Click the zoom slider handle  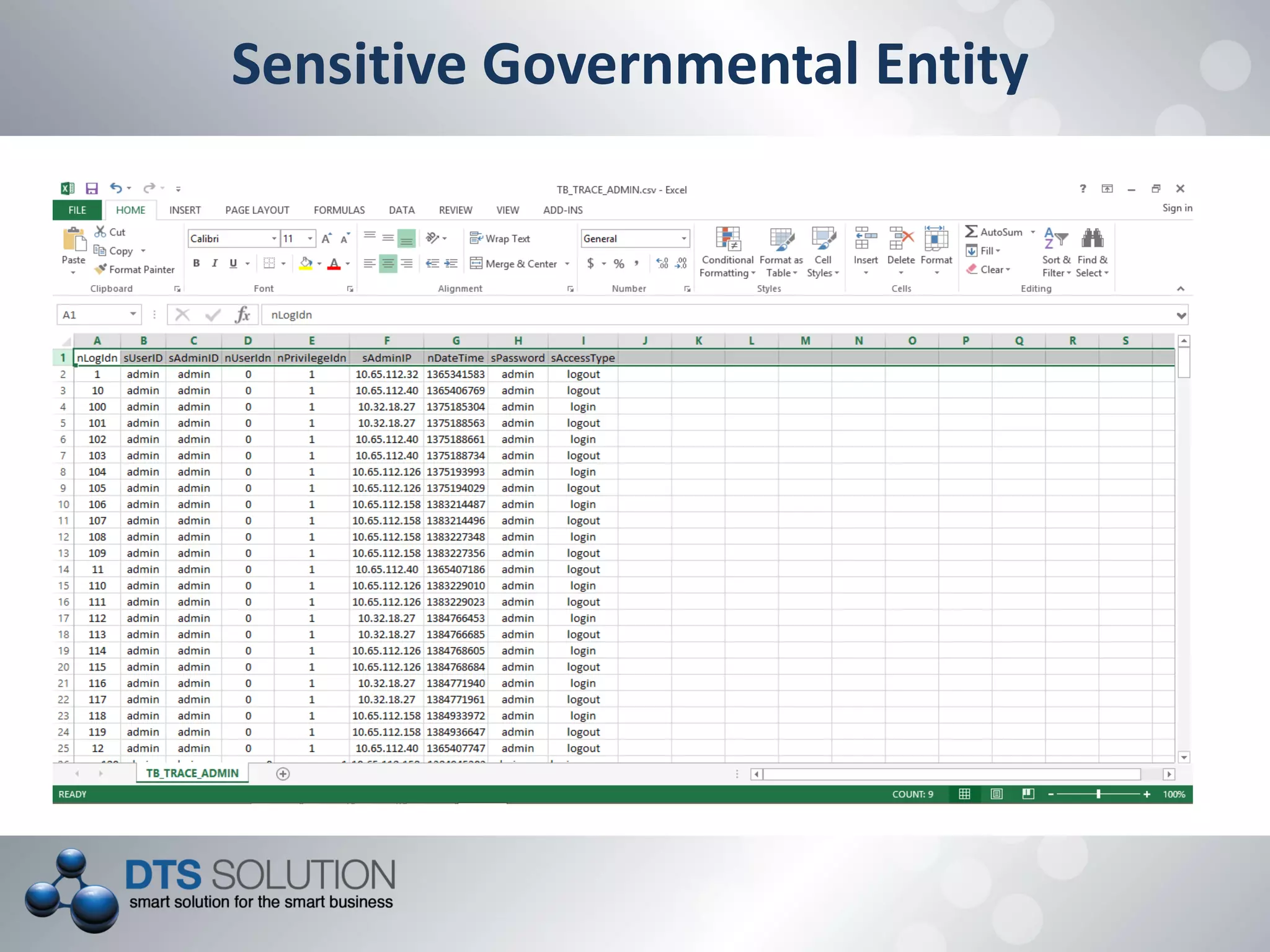tap(1098, 794)
